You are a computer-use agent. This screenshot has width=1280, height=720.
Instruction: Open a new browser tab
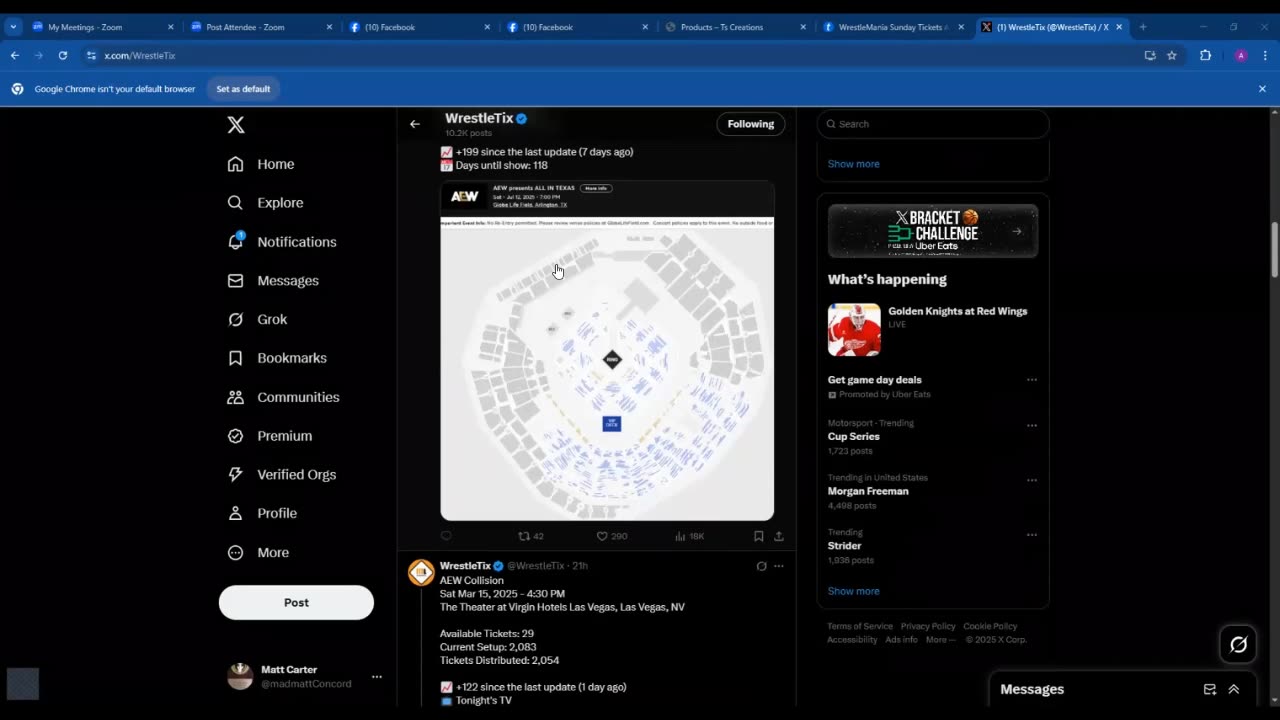click(x=1143, y=27)
